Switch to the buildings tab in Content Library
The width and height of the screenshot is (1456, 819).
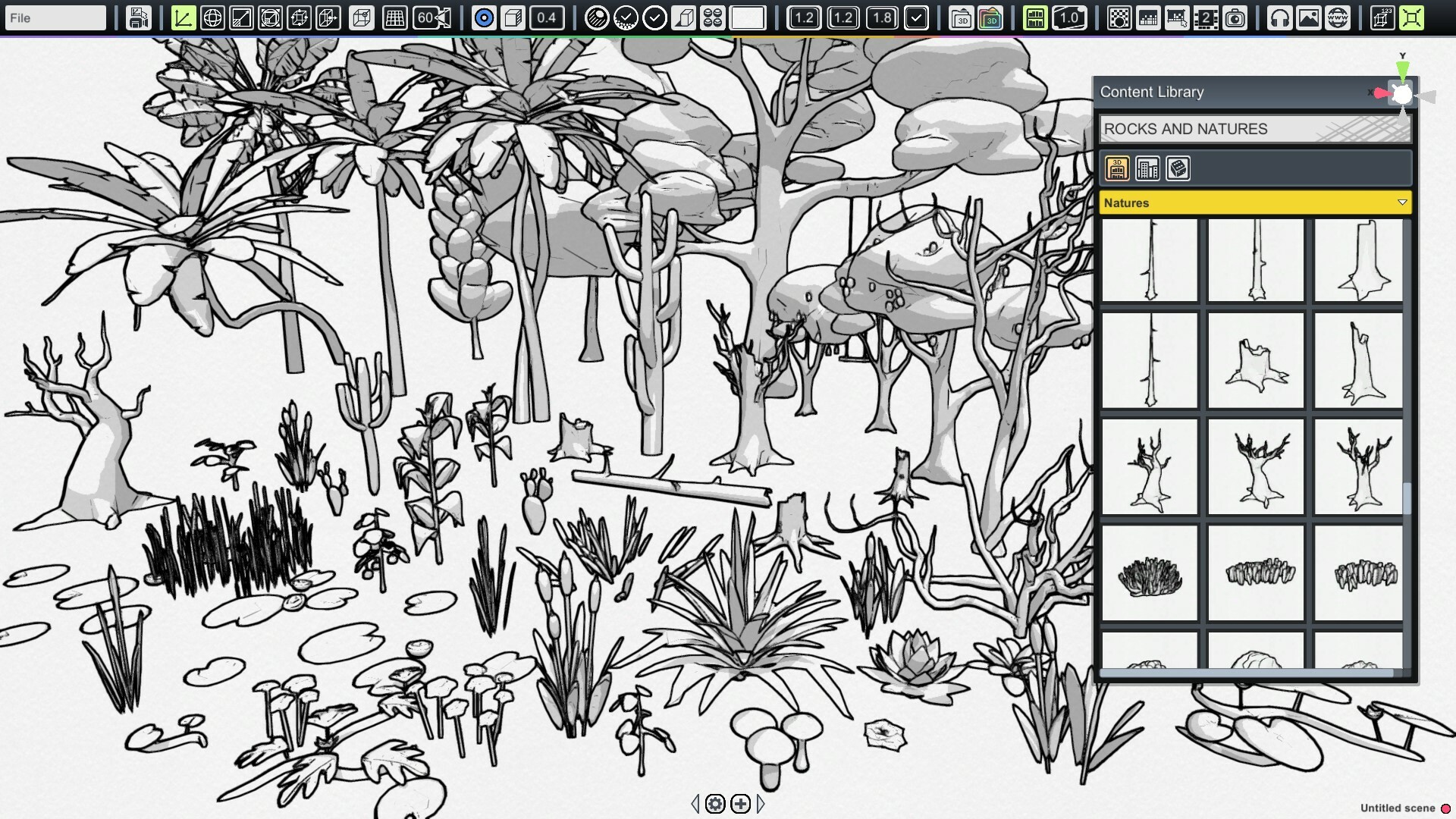(x=1147, y=168)
